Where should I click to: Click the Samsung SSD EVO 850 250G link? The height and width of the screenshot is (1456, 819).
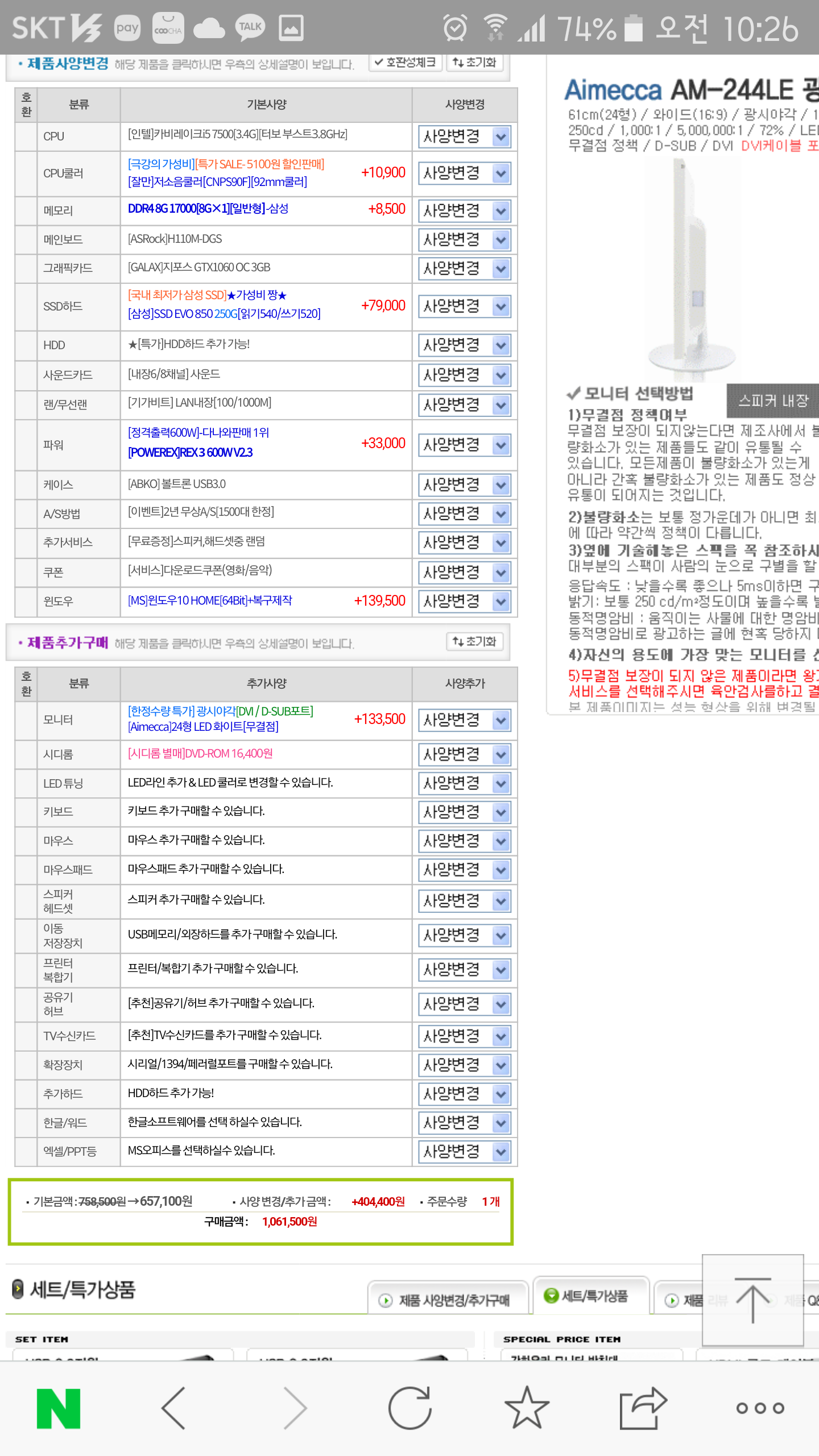tap(224, 314)
